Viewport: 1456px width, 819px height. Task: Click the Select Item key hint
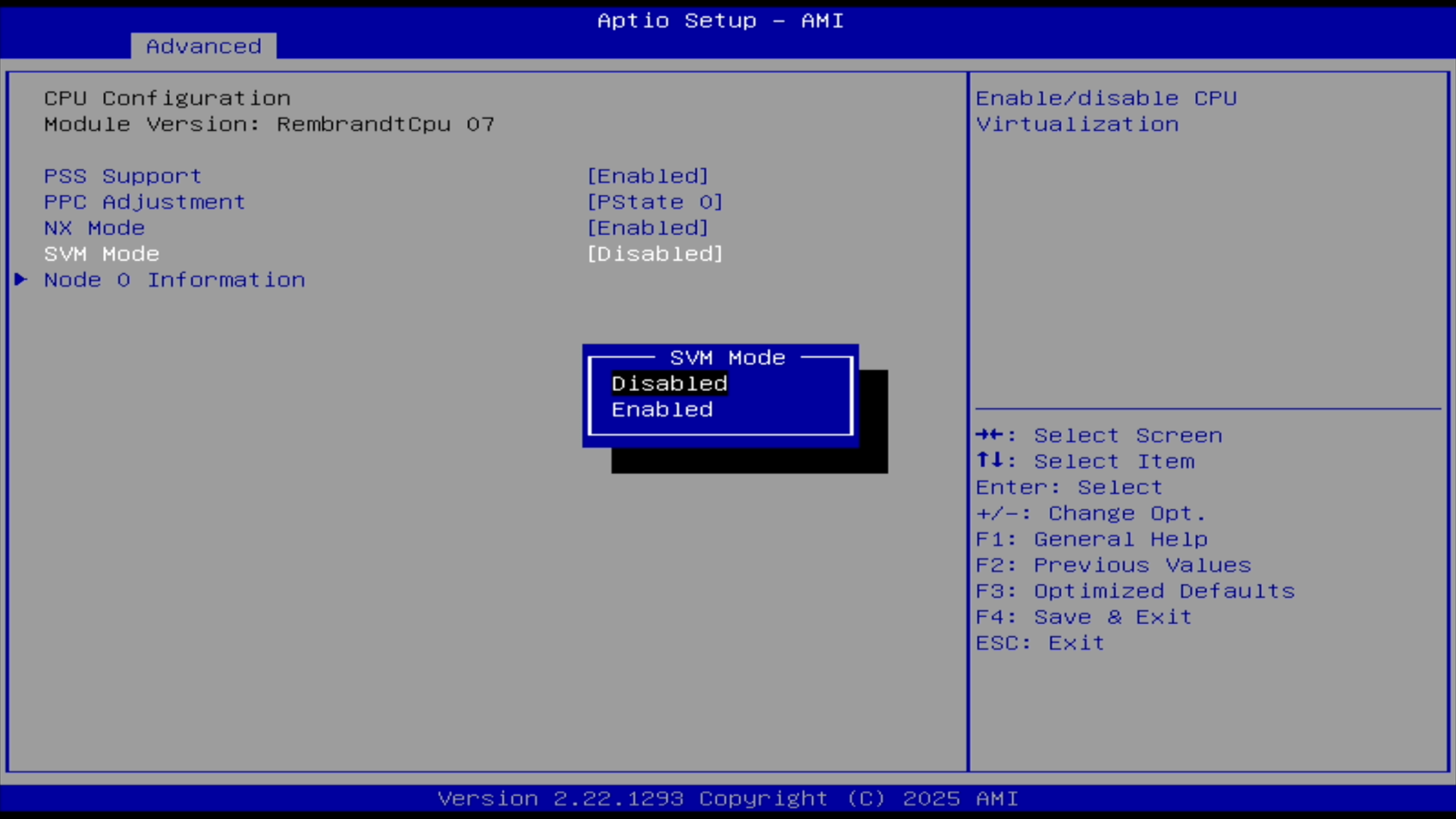pyautogui.click(x=1085, y=461)
